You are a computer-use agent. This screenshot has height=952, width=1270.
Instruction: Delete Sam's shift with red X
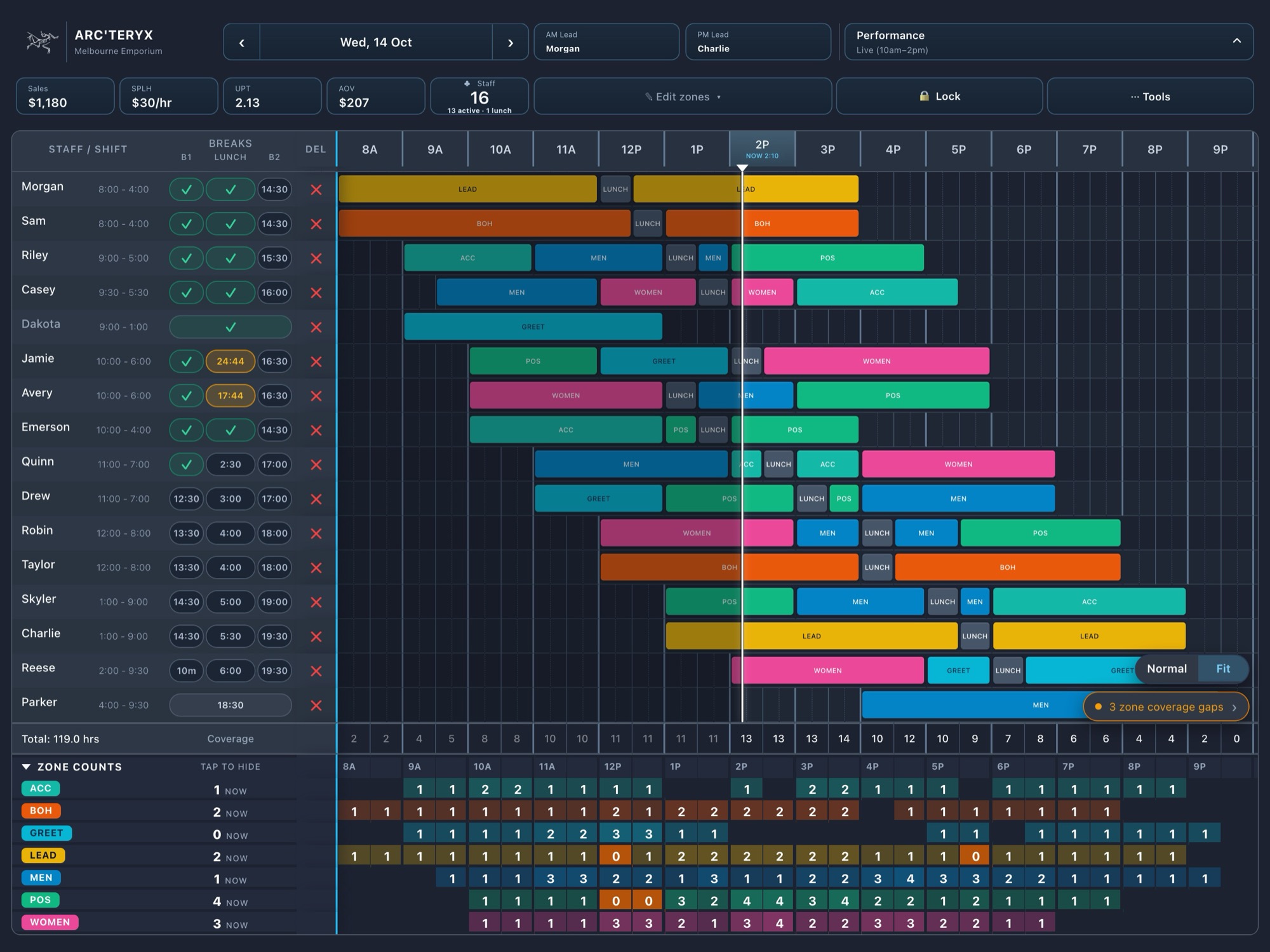(316, 224)
